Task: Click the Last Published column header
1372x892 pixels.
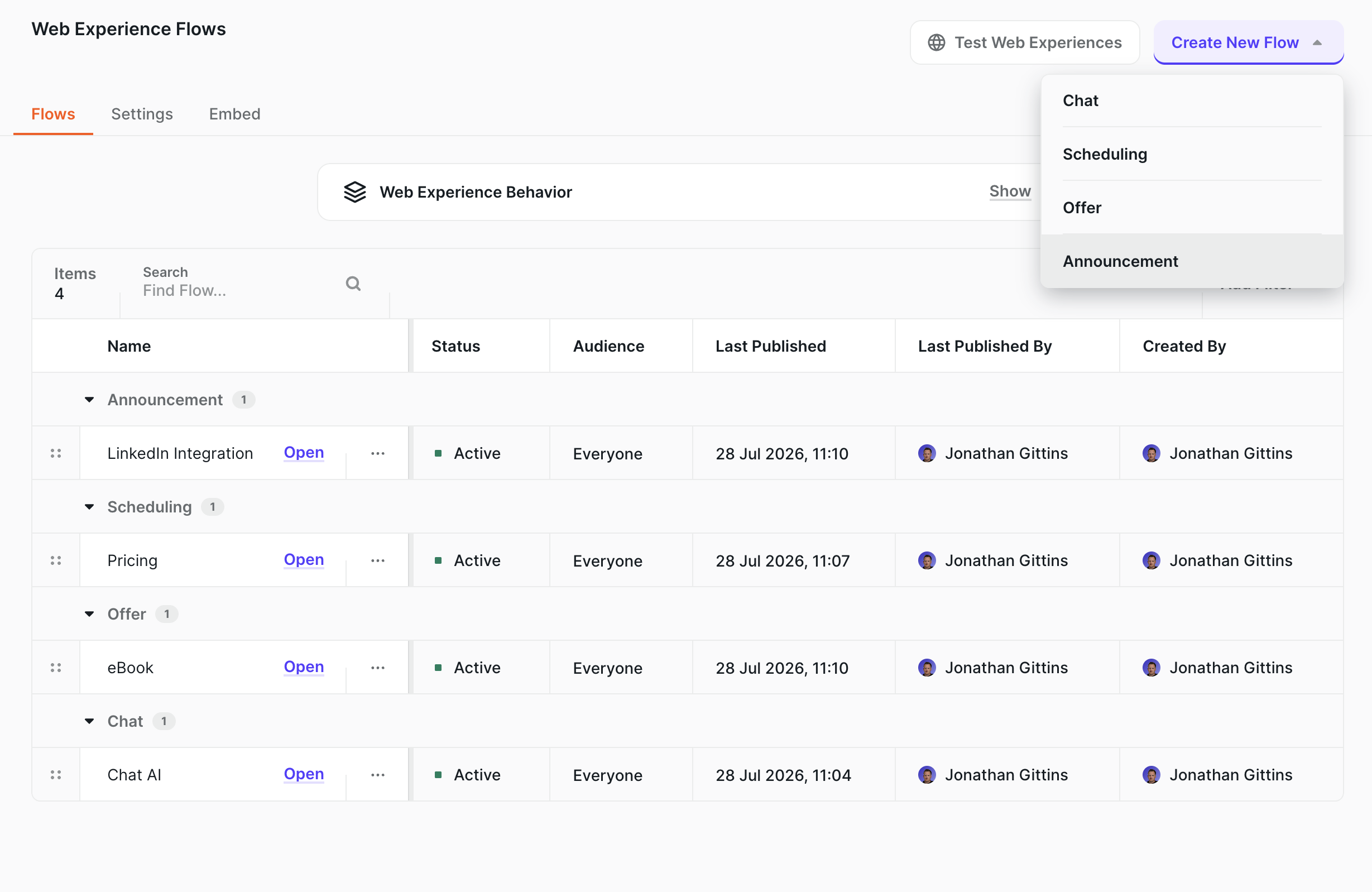Action: click(x=771, y=346)
